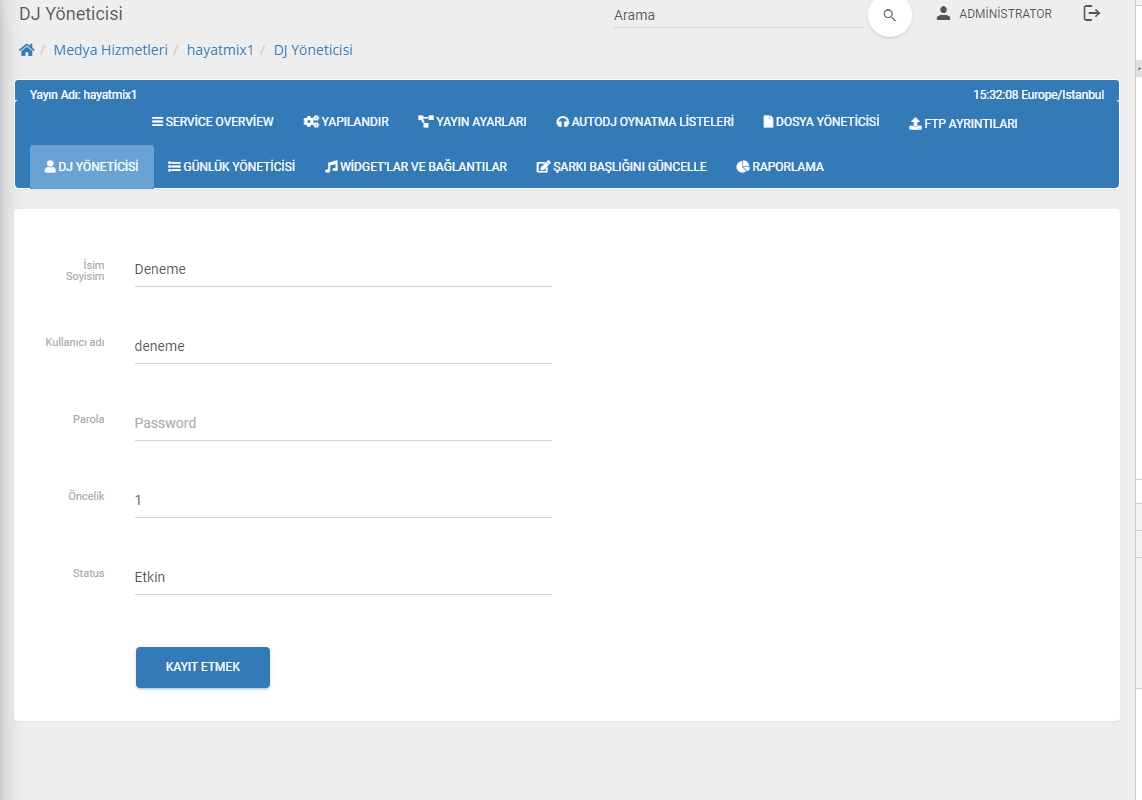This screenshot has width=1142, height=800.
Task: Click the Kullanıcı adı field
Action: [343, 346]
